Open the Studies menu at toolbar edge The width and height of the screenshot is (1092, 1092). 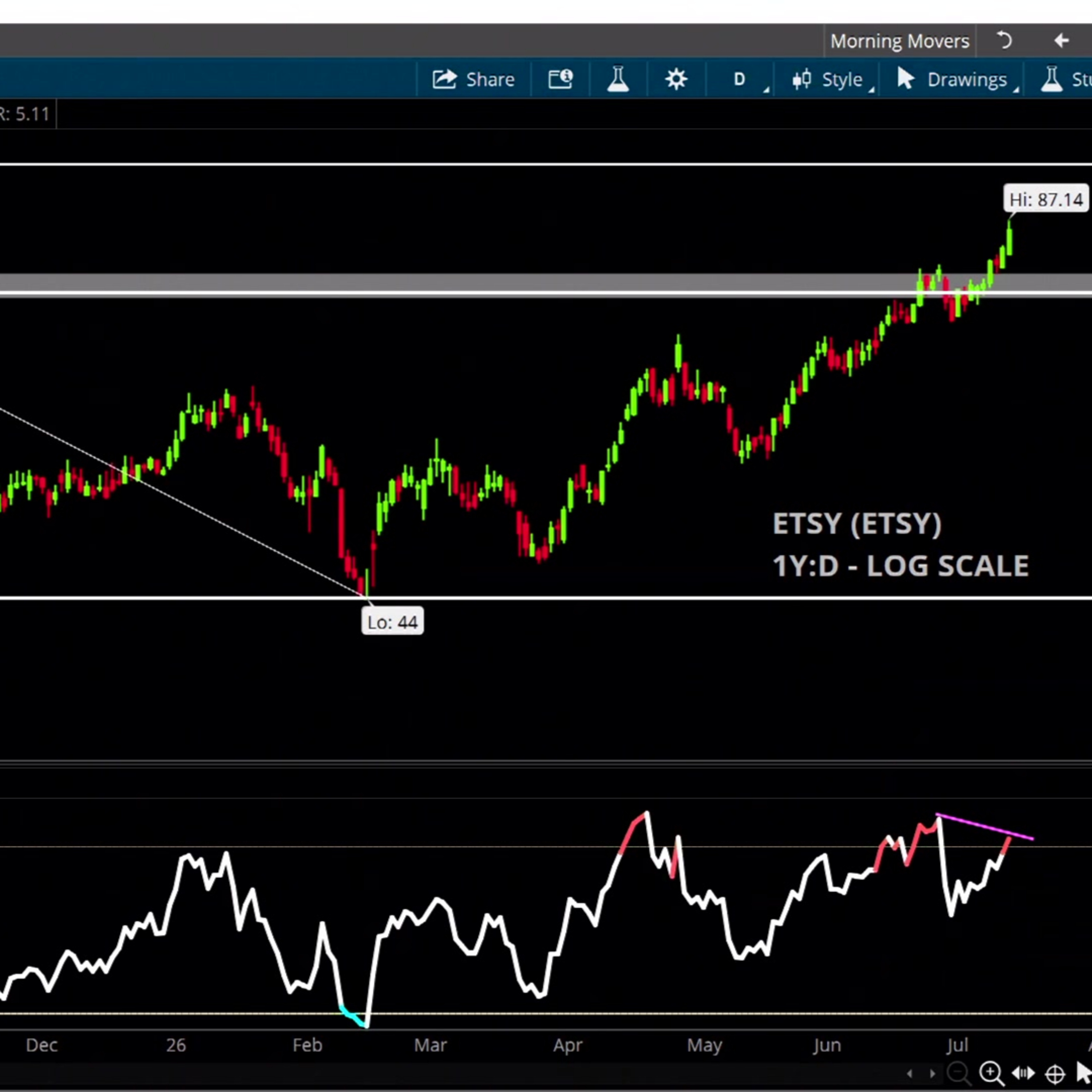pyautogui.click(x=1066, y=79)
